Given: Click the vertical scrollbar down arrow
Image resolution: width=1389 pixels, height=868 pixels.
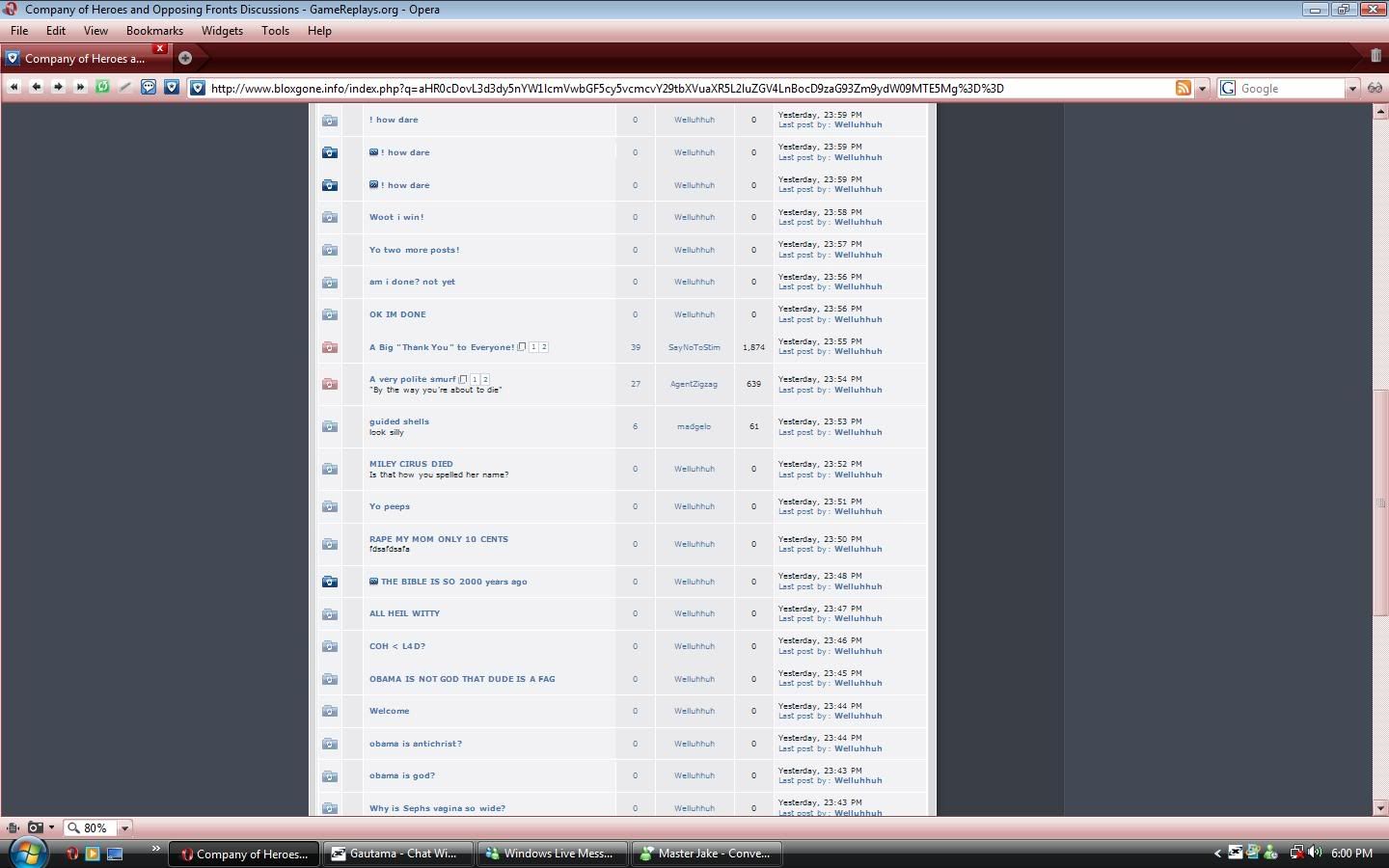Looking at the screenshot, I should pos(1380,808).
